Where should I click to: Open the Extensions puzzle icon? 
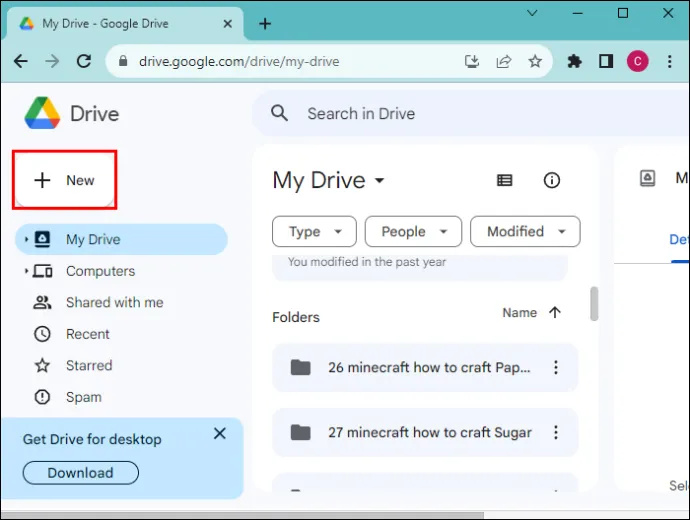574,61
